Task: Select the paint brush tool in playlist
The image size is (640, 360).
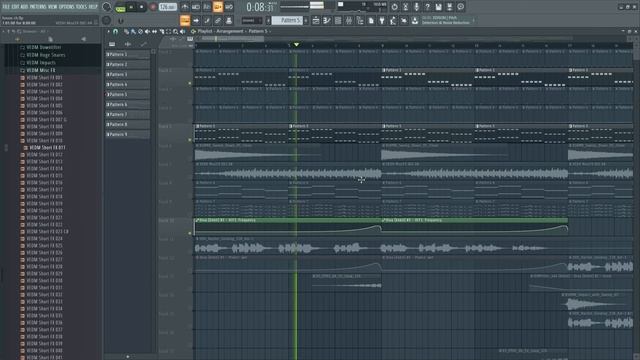Action: coord(133,31)
